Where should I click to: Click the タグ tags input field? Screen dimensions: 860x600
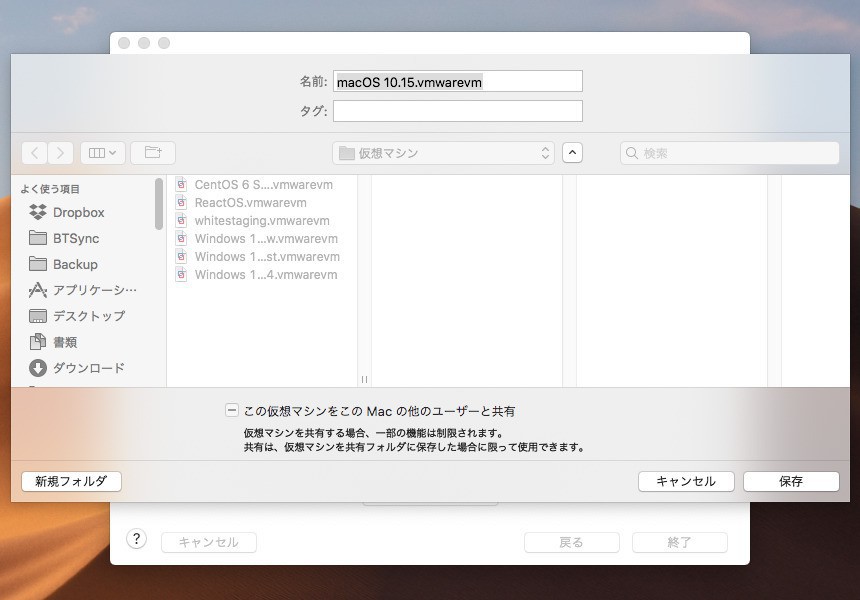tap(457, 111)
